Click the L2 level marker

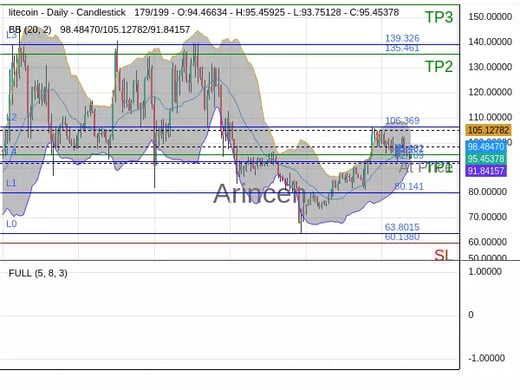tap(11, 117)
